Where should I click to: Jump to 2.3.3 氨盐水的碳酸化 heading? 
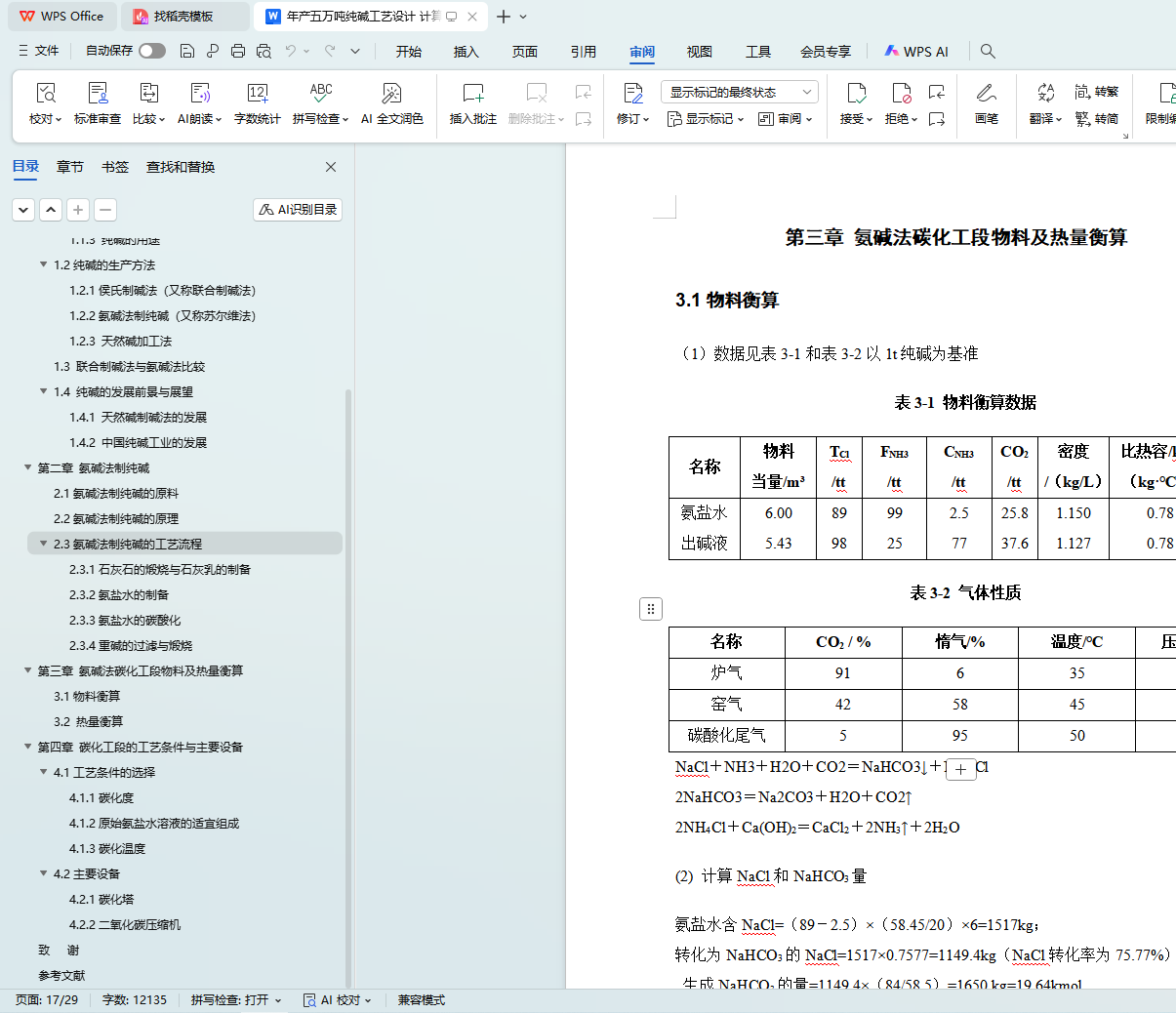click(125, 620)
